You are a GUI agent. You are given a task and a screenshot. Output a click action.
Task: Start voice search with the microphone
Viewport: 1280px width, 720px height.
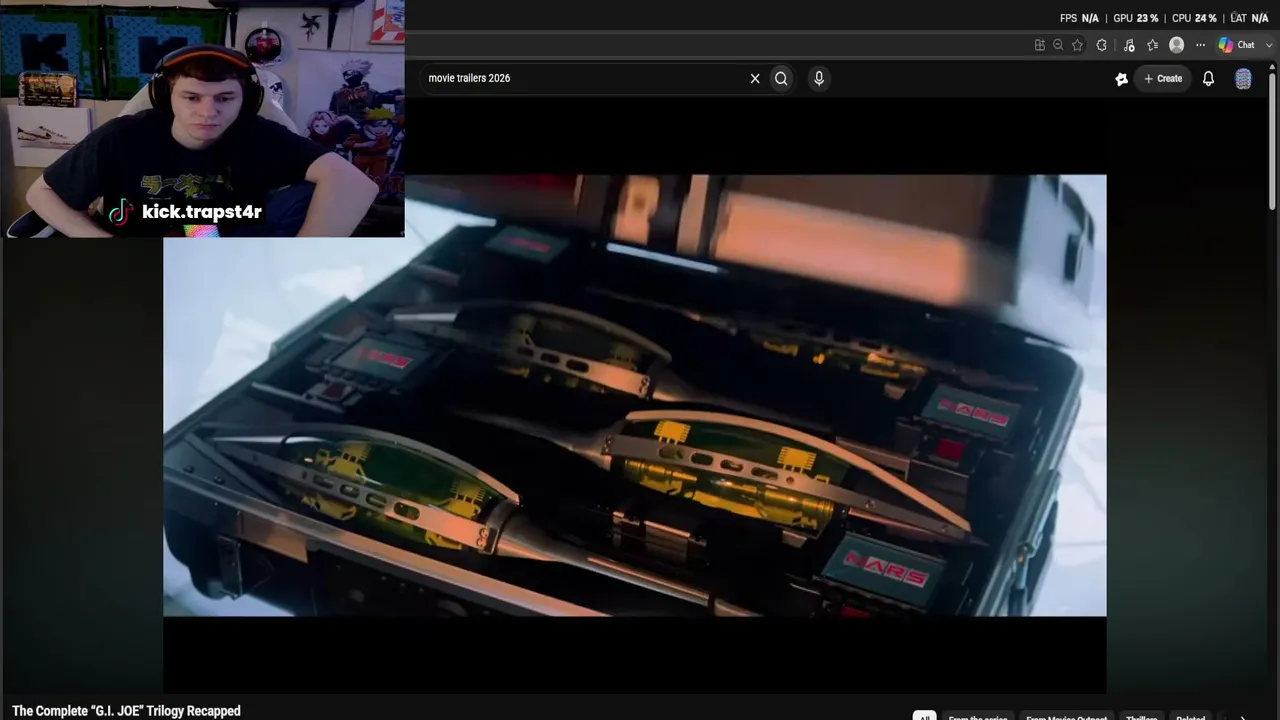(x=819, y=78)
